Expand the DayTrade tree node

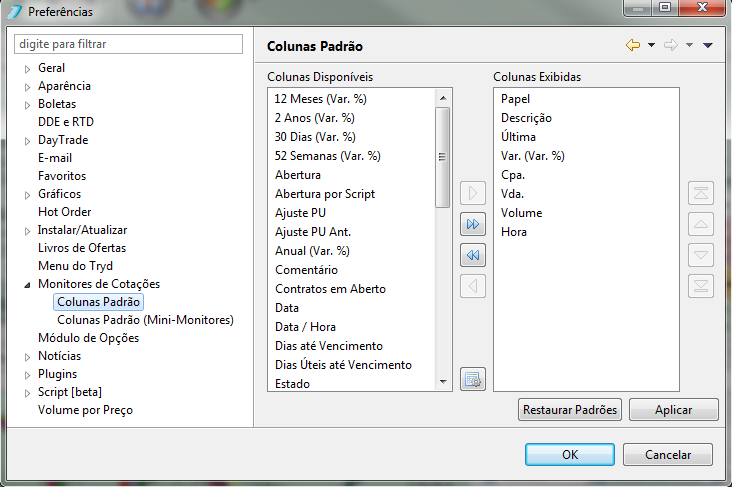[x=28, y=141]
